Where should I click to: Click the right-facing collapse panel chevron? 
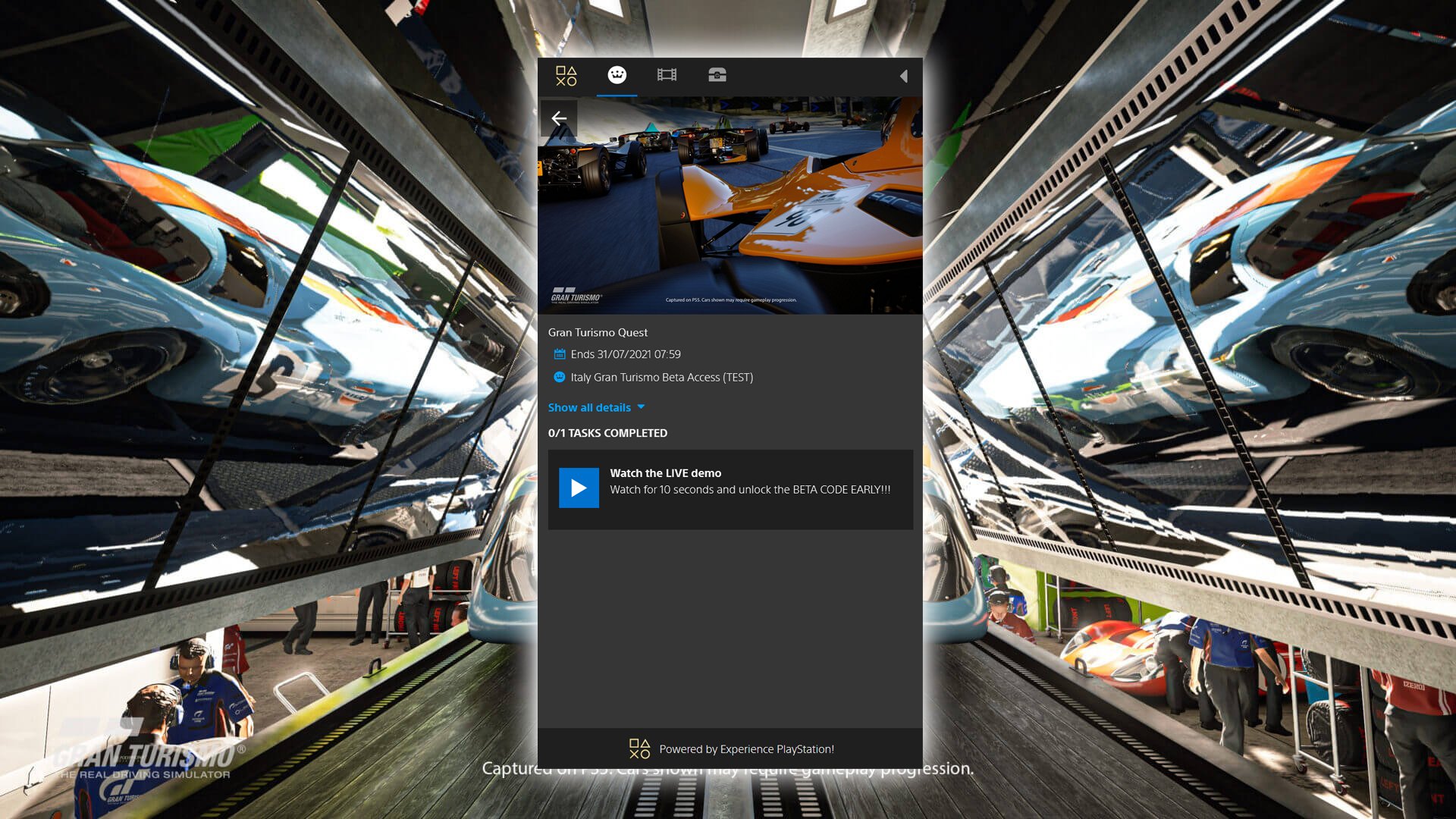click(904, 76)
